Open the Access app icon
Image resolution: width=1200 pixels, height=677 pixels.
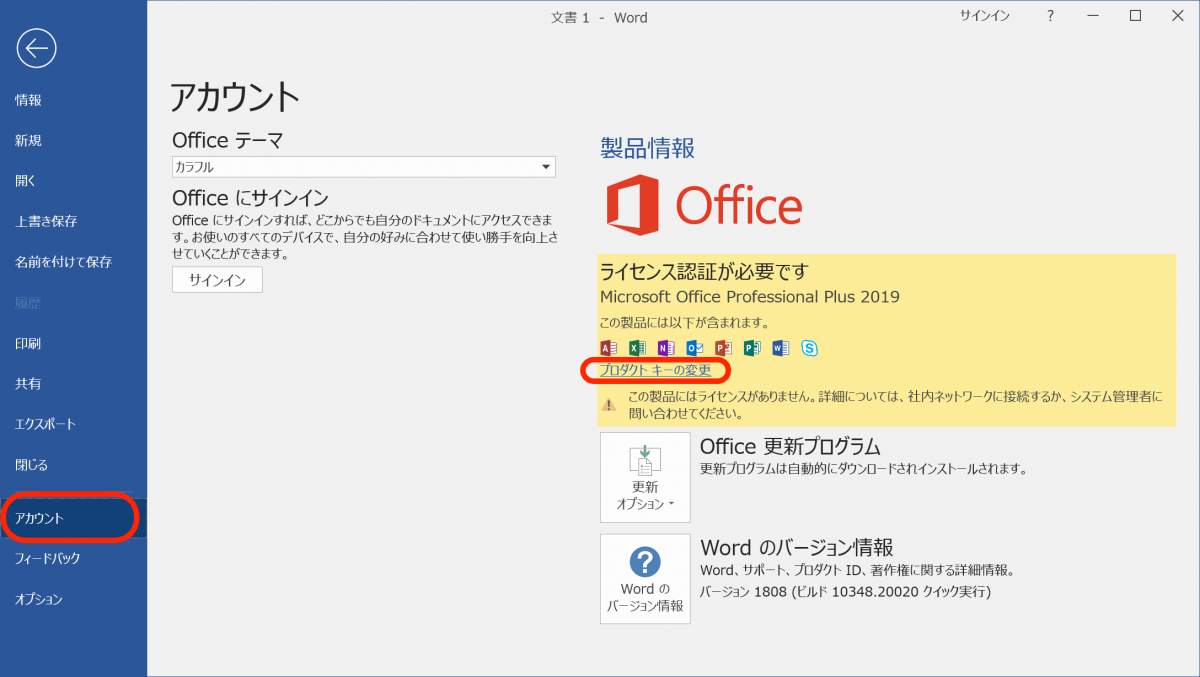[x=608, y=348]
